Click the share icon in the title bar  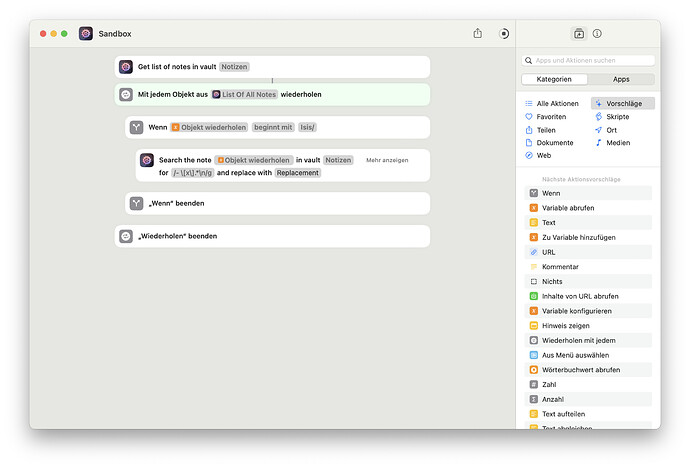[477, 33]
